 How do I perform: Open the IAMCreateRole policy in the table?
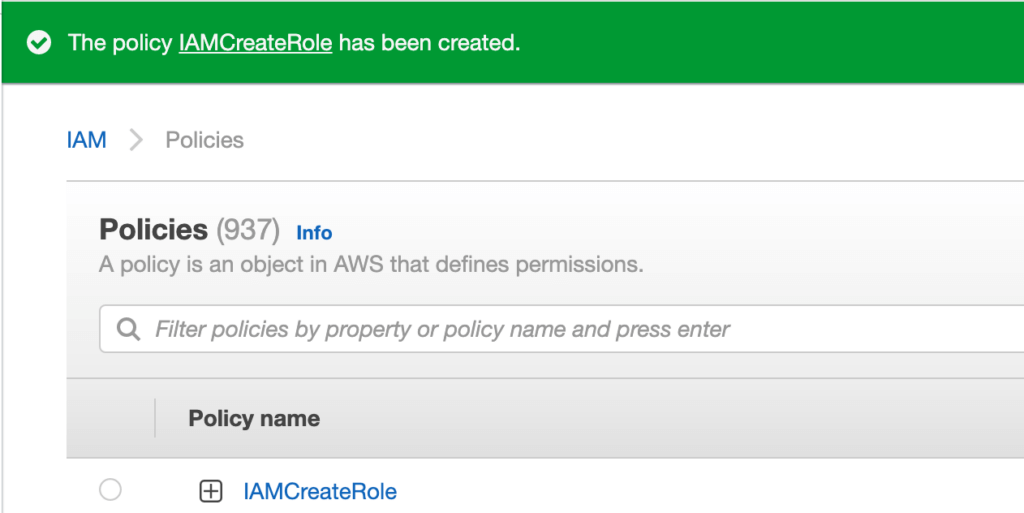(x=320, y=491)
